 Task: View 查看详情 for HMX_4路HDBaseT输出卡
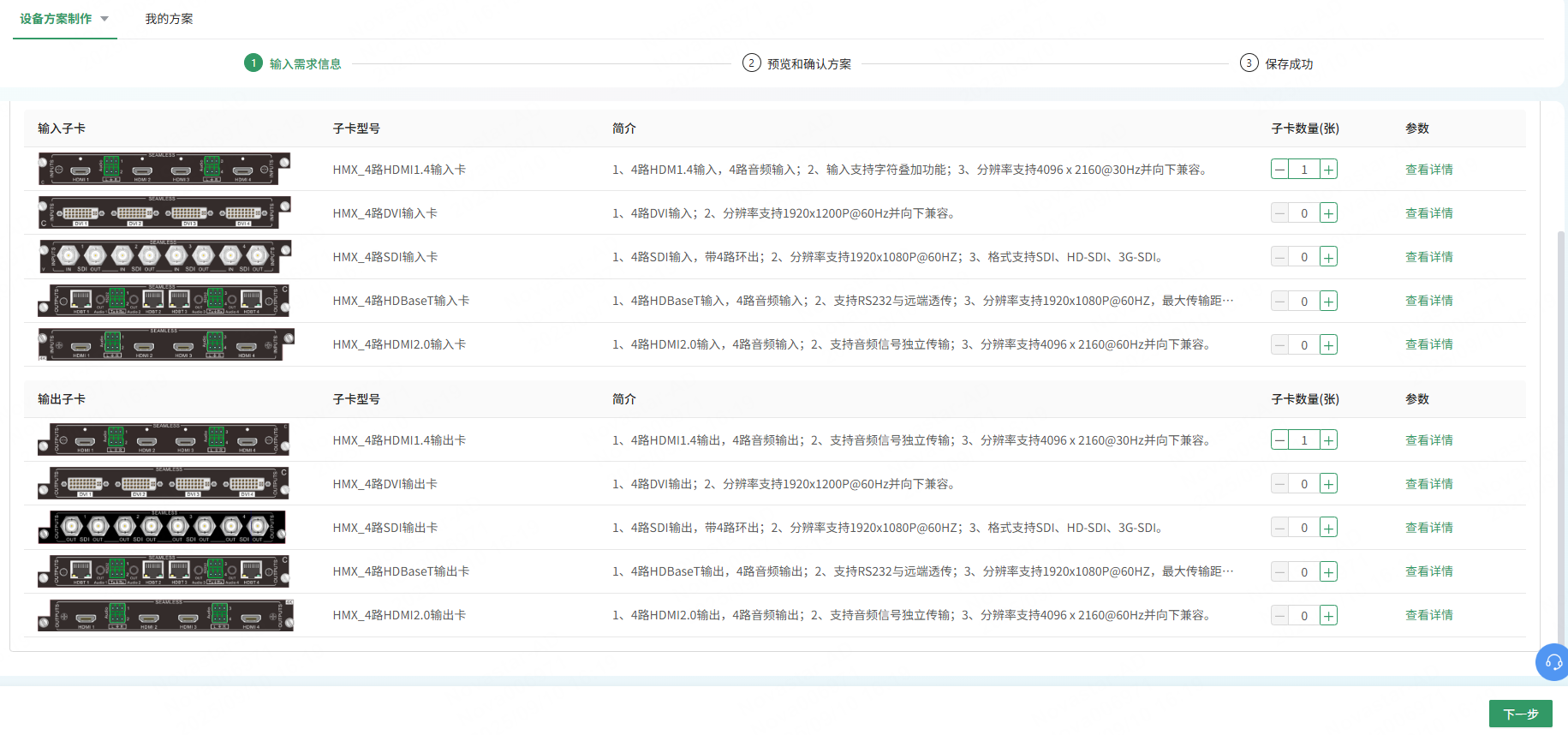click(x=1428, y=571)
